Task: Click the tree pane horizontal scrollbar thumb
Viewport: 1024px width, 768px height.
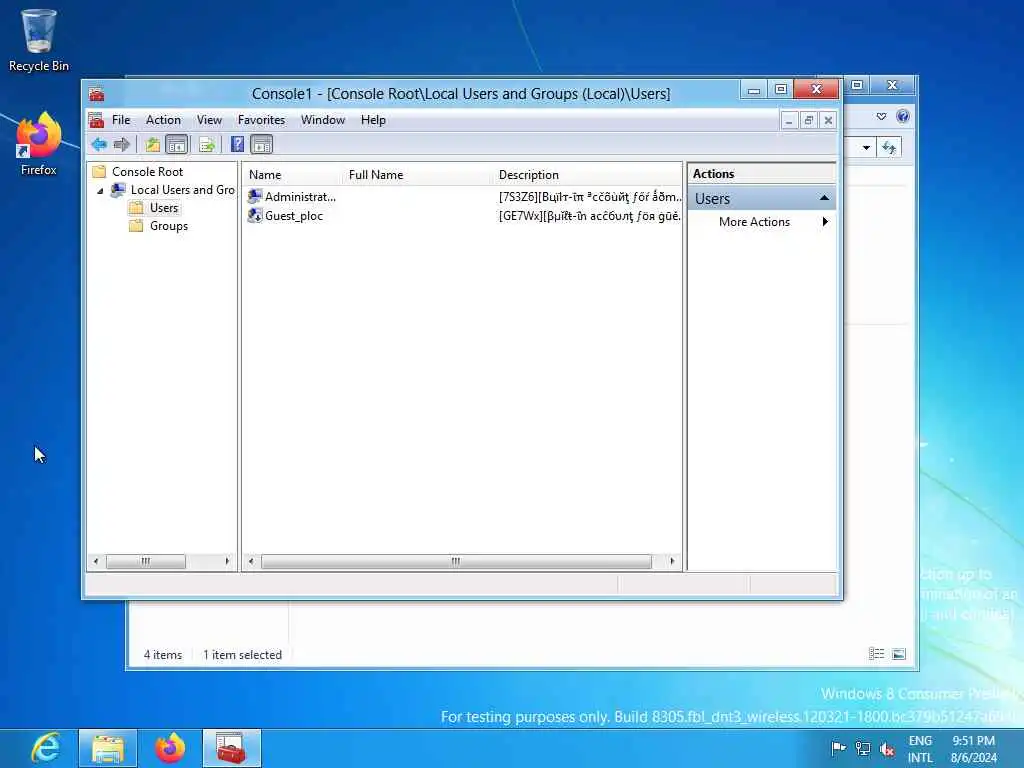Action: click(x=146, y=562)
